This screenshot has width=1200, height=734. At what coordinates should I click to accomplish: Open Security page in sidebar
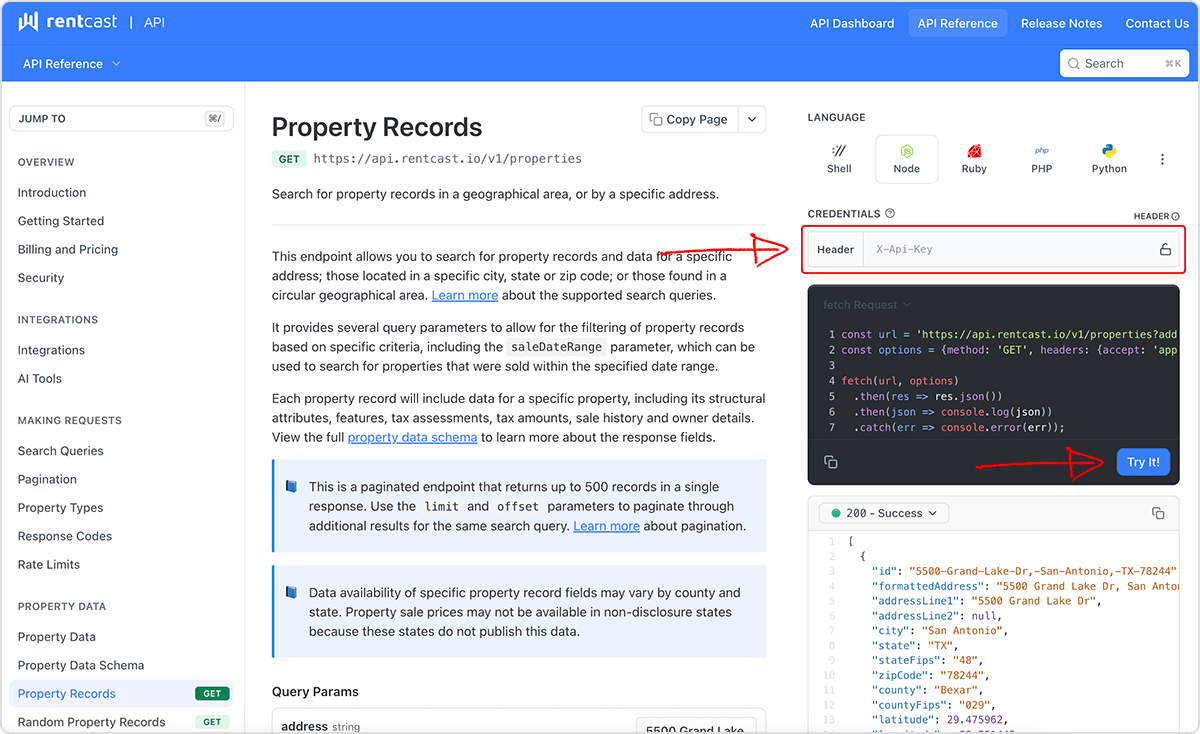(41, 278)
